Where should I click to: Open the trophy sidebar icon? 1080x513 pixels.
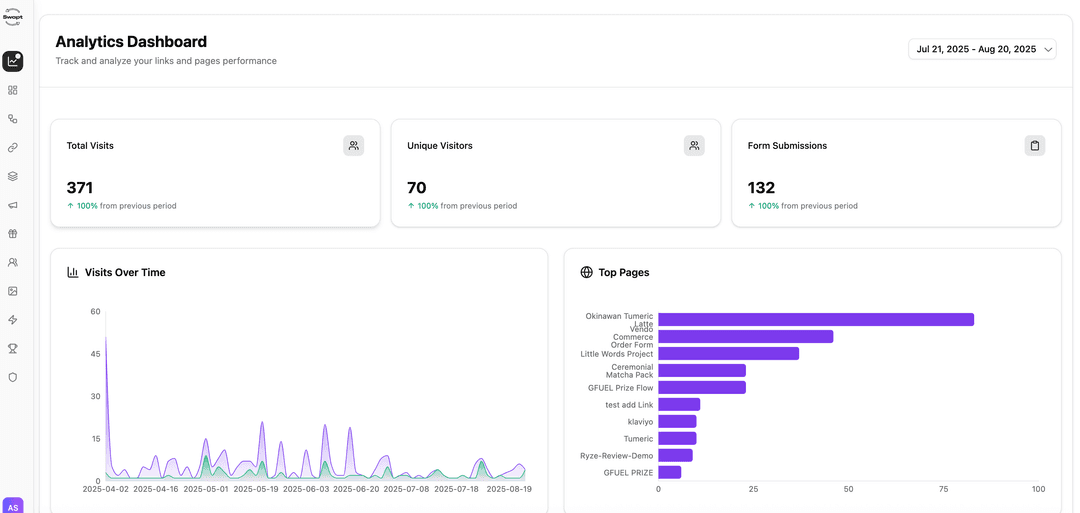pyautogui.click(x=13, y=349)
